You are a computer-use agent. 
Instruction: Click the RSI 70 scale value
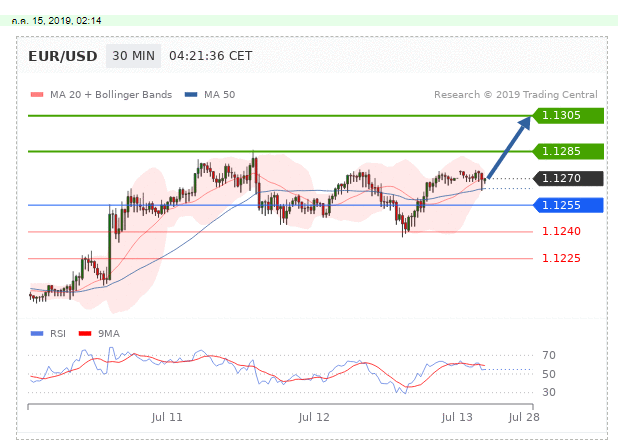[x=549, y=356]
